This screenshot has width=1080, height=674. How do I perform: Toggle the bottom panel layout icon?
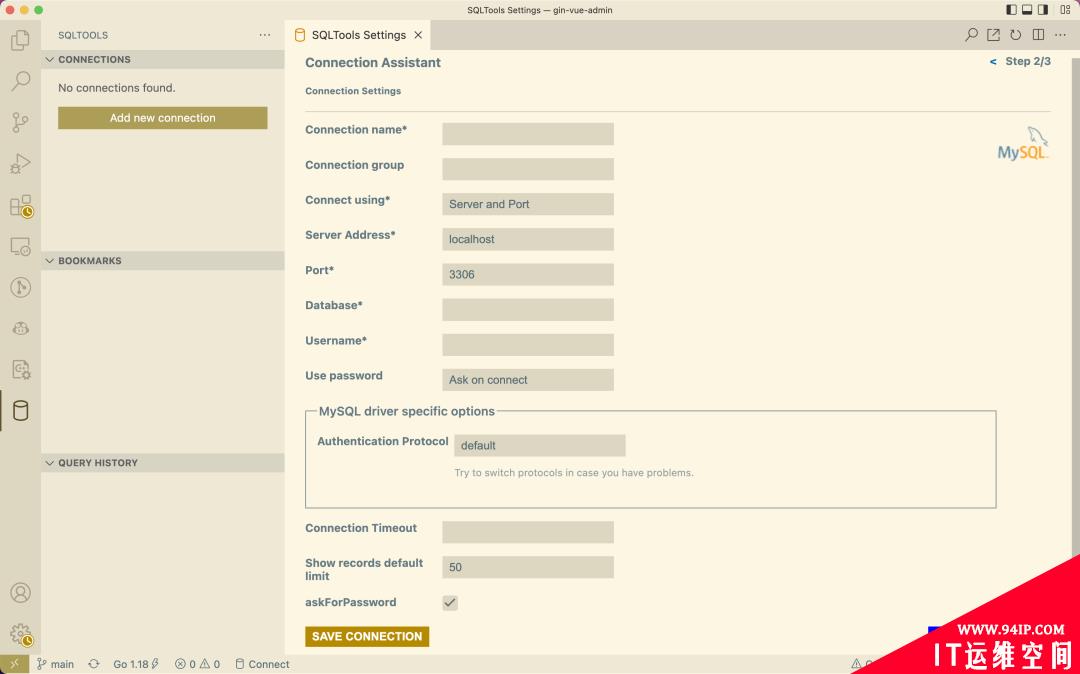pos(1027,10)
